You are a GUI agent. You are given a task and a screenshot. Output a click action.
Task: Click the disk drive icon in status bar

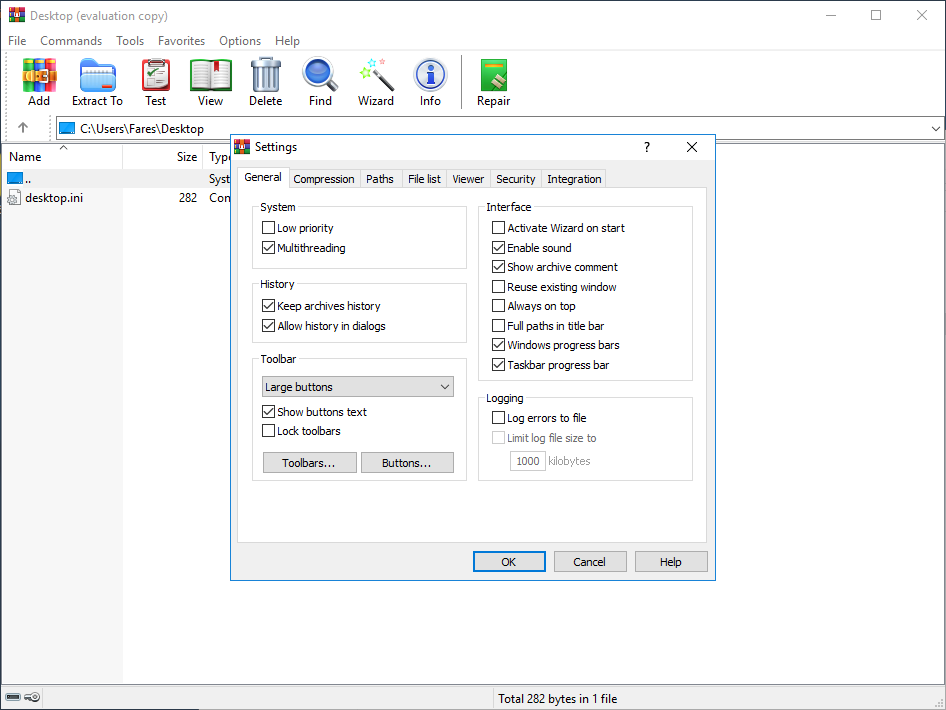pos(13,697)
